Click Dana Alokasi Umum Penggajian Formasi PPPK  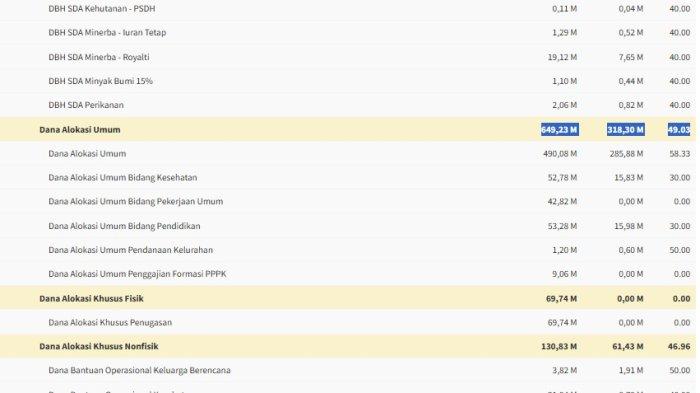point(137,274)
